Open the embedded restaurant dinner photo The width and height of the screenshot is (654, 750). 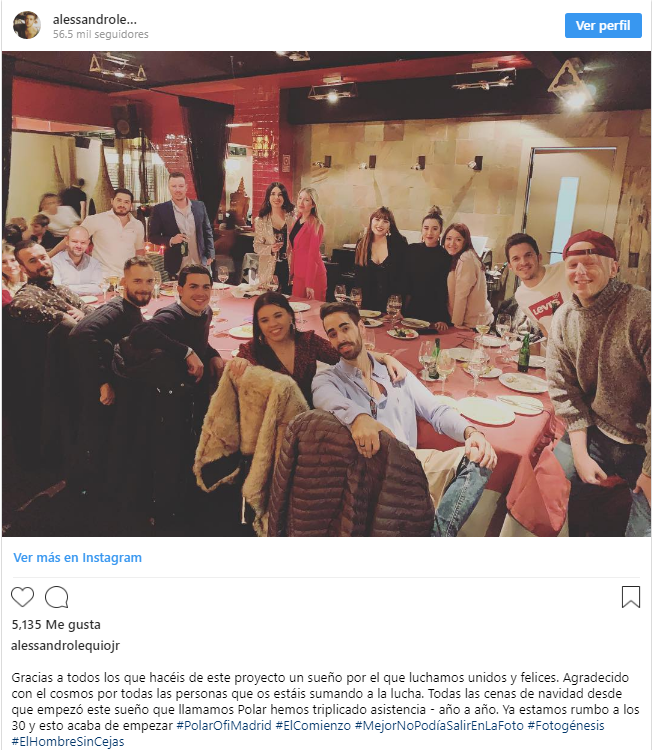[x=326, y=294]
